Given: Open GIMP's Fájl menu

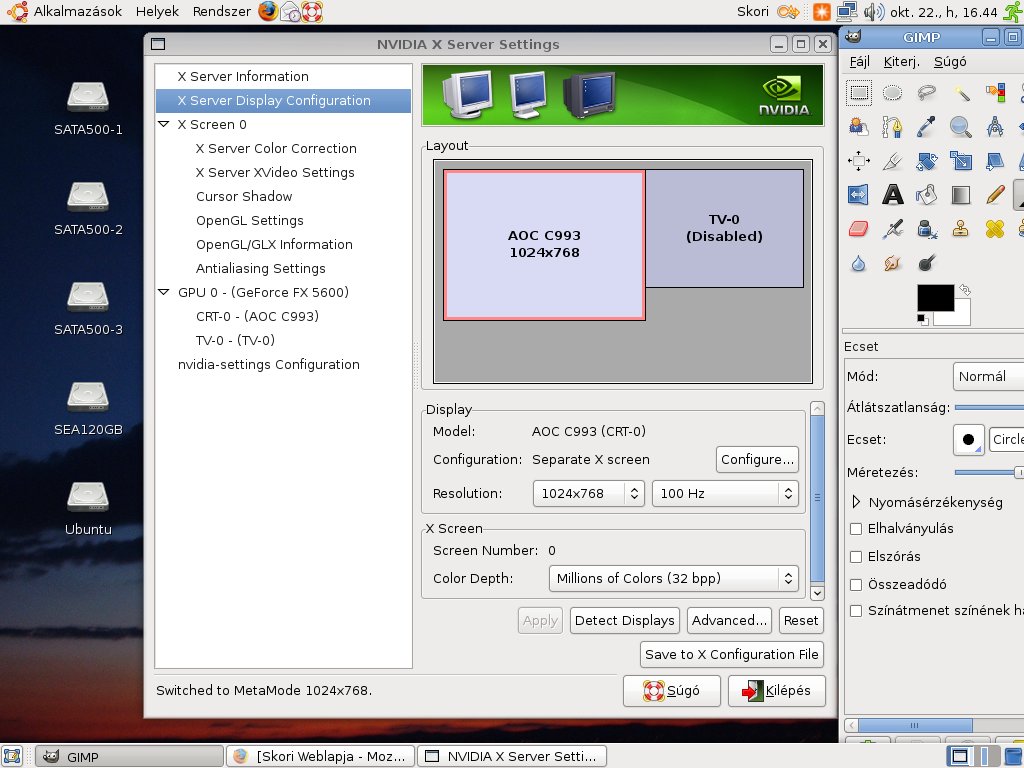Looking at the screenshot, I should [859, 61].
